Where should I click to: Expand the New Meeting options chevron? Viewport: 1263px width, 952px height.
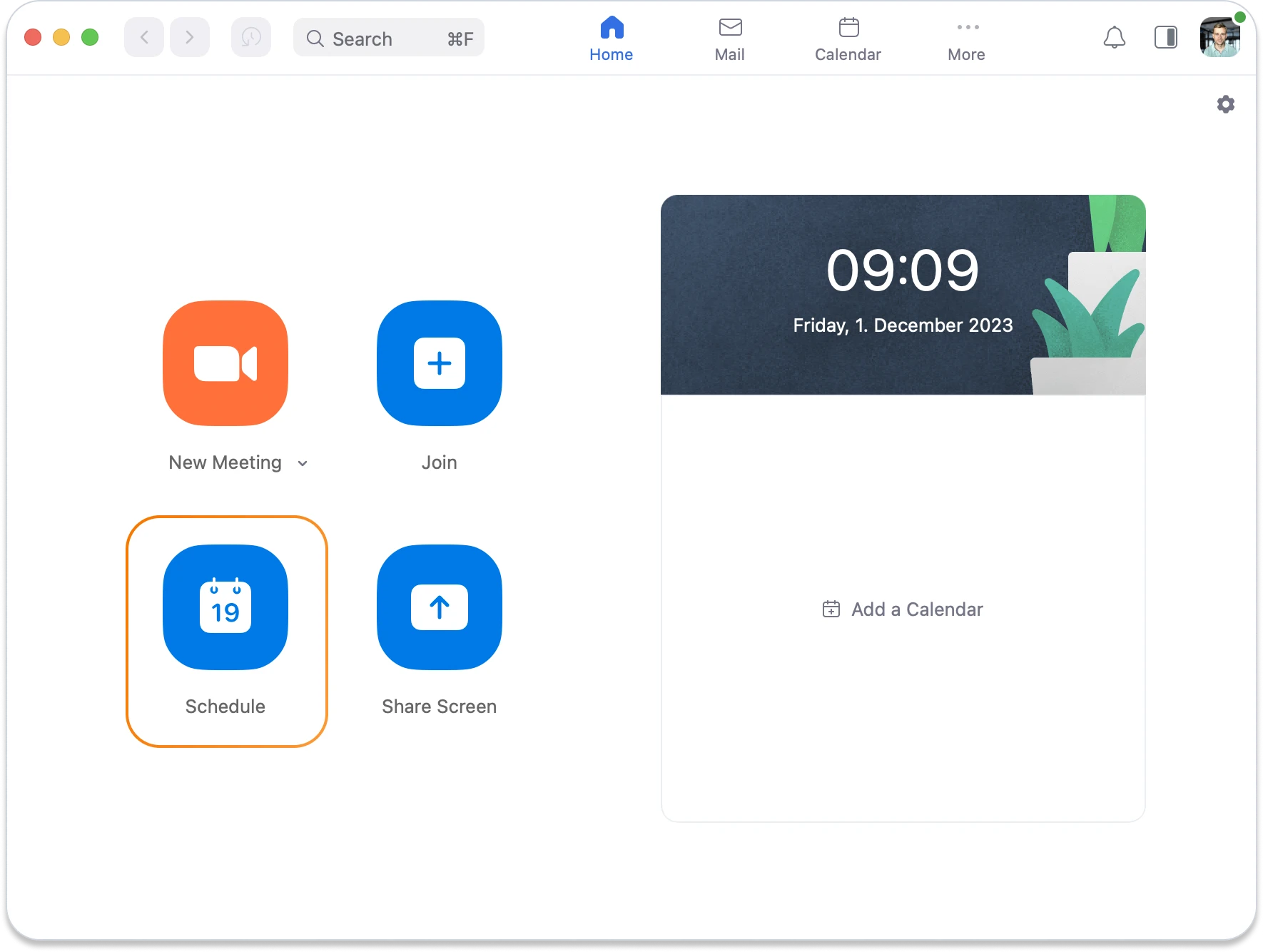[302, 462]
